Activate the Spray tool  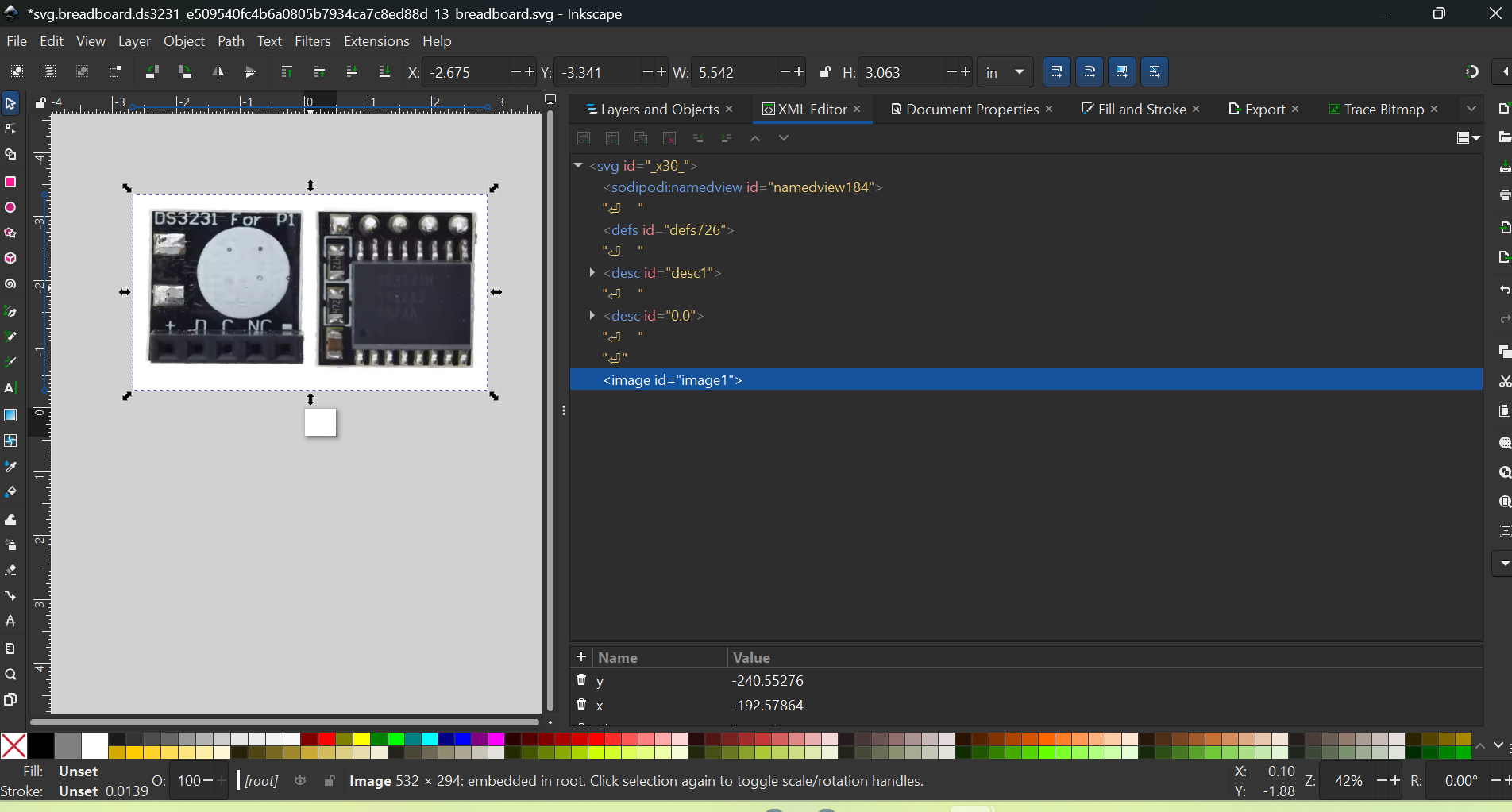click(x=10, y=545)
